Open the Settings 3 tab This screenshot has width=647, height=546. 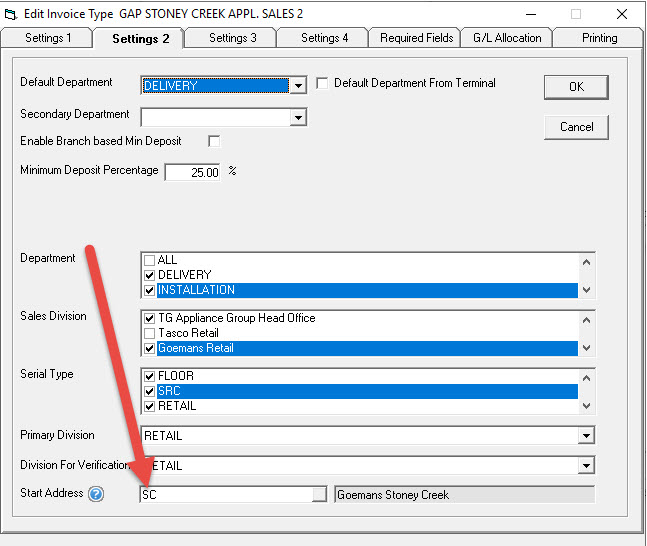(x=232, y=38)
